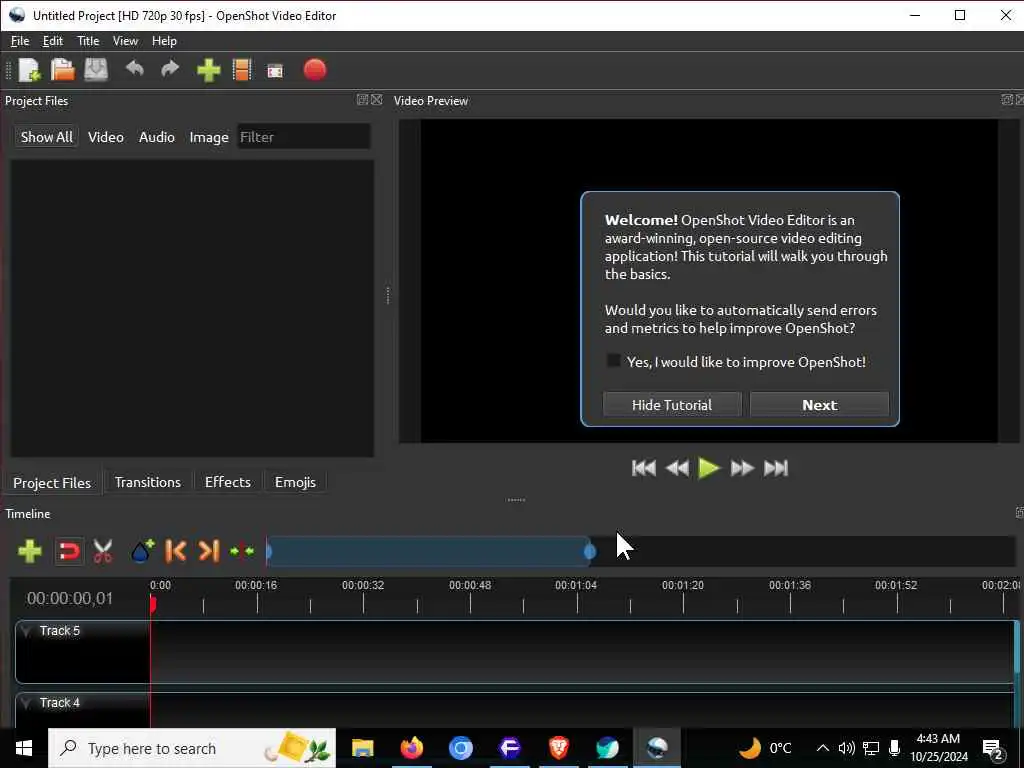The image size is (1024, 768).
Task: Open a project with the folder icon
Action: pos(63,70)
